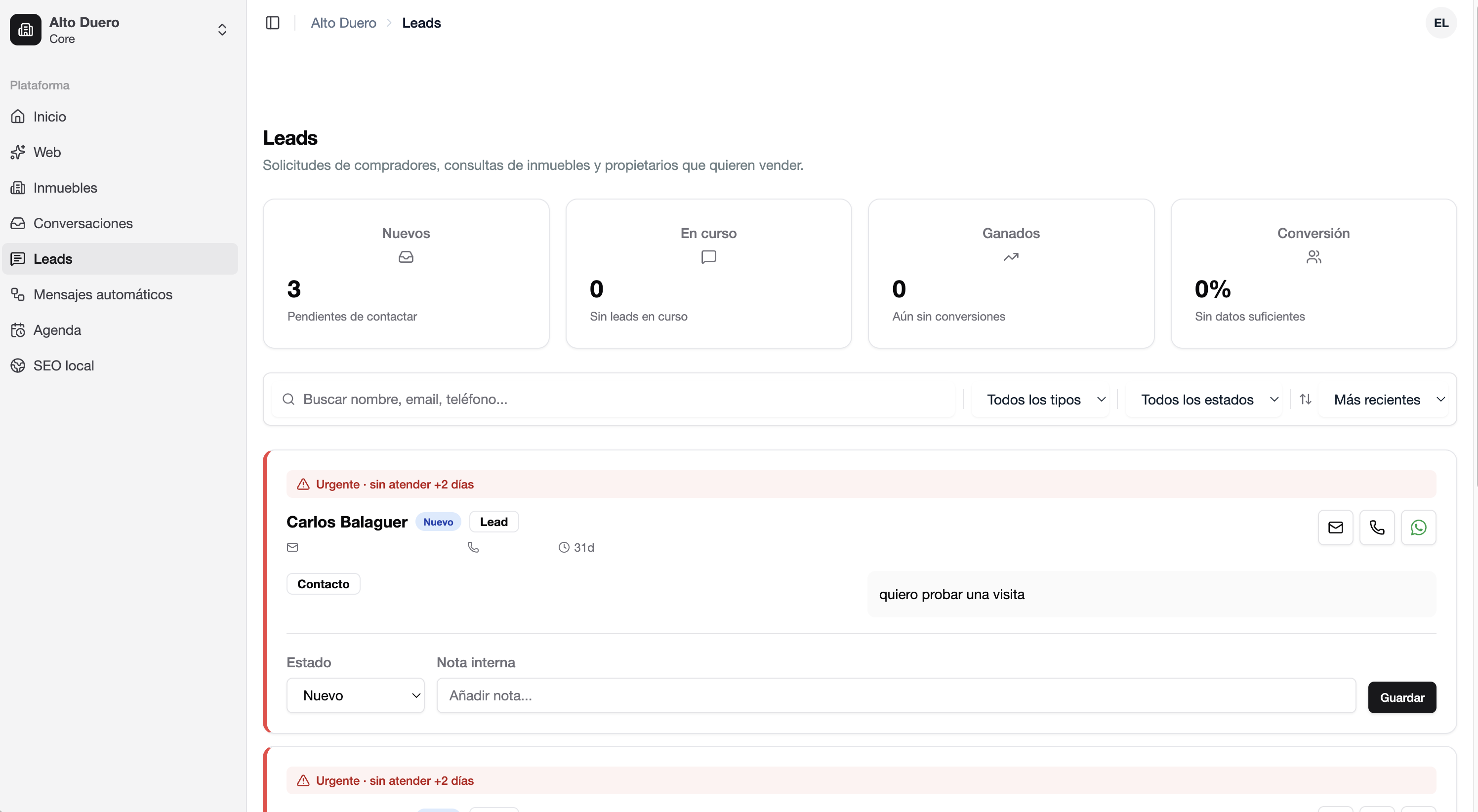Click Carlos Balaguer lead name

pos(347,522)
